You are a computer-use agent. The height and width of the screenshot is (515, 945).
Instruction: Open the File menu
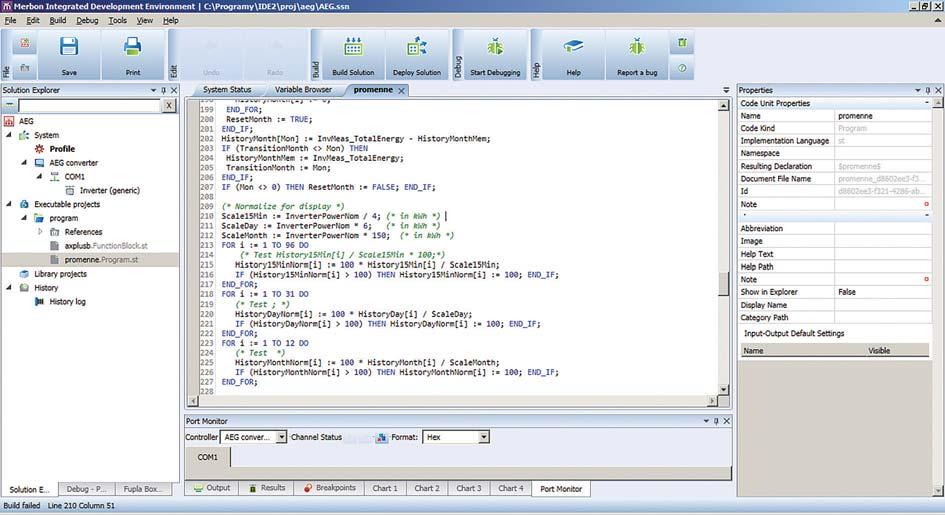[x=10, y=20]
